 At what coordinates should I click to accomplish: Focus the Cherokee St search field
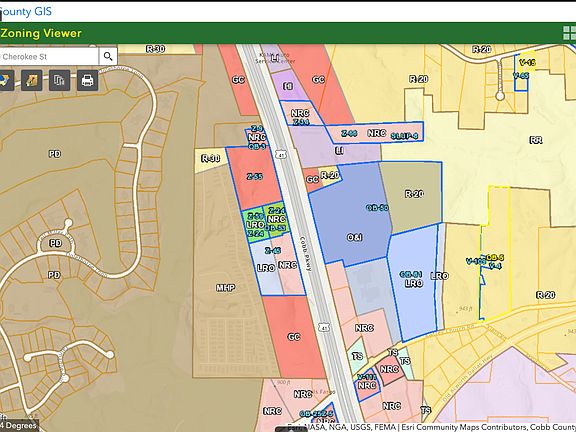click(x=49, y=57)
